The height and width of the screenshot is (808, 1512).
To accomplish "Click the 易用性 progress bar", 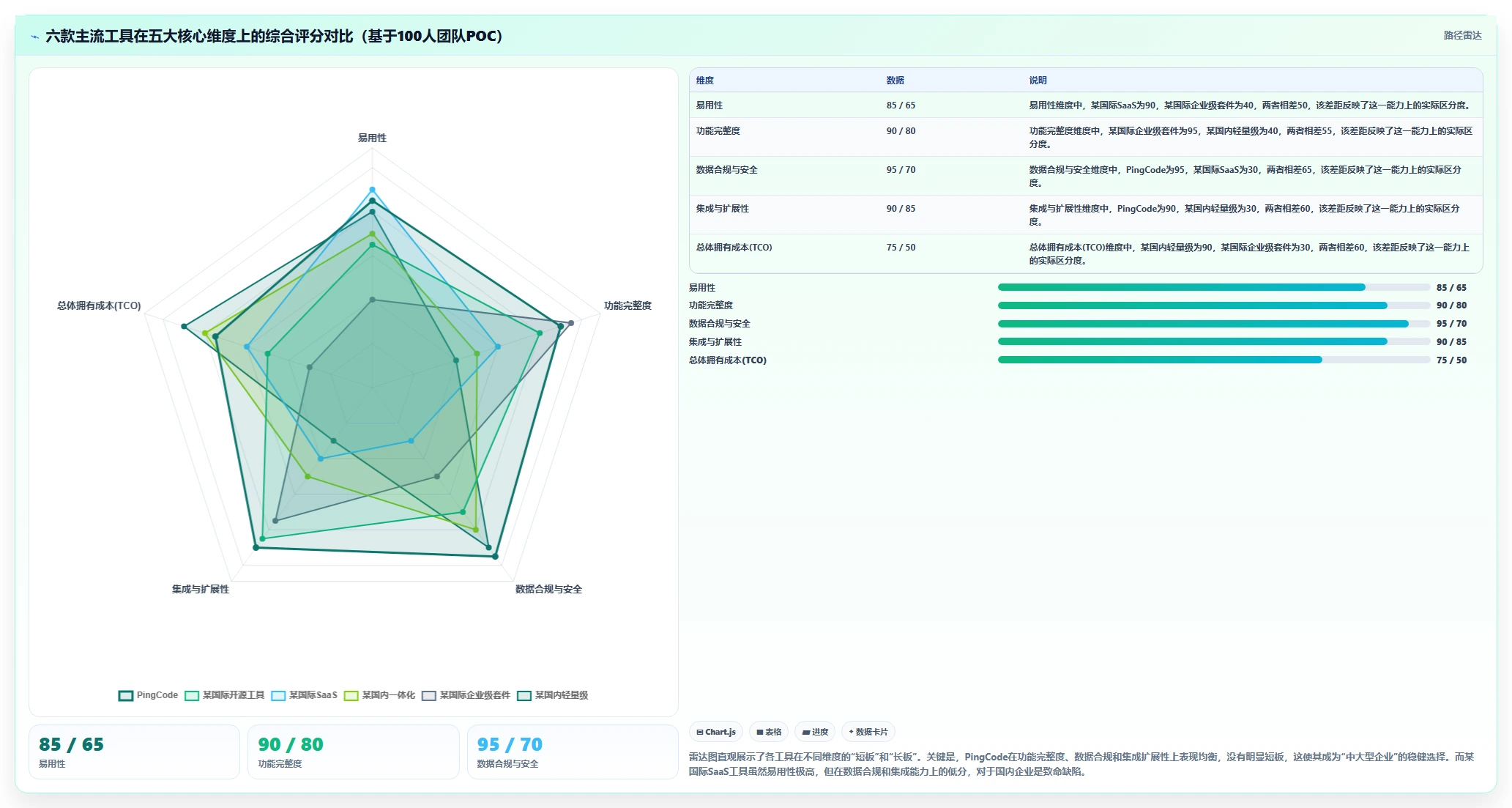I will (1213, 287).
